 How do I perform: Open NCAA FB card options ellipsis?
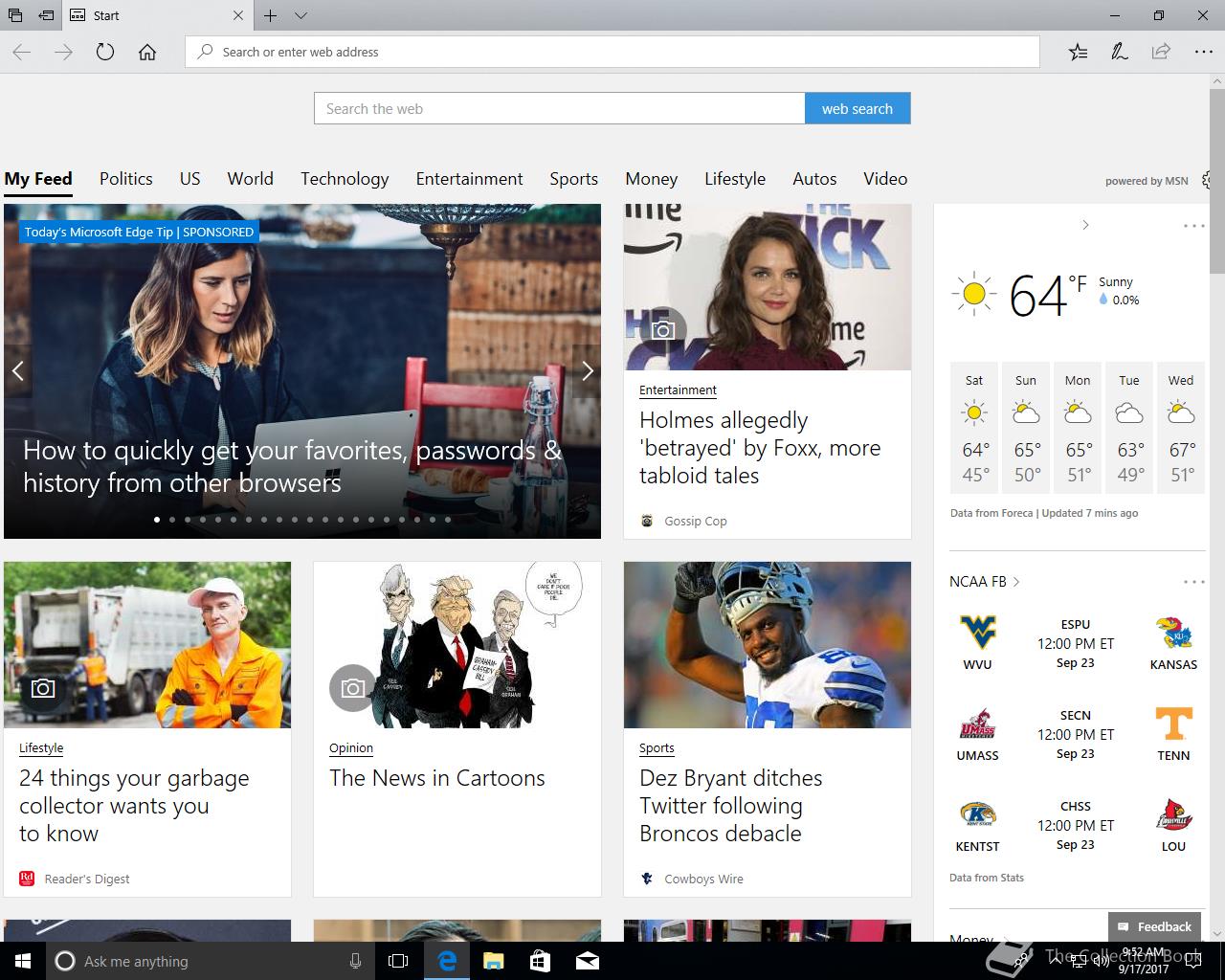click(1193, 582)
